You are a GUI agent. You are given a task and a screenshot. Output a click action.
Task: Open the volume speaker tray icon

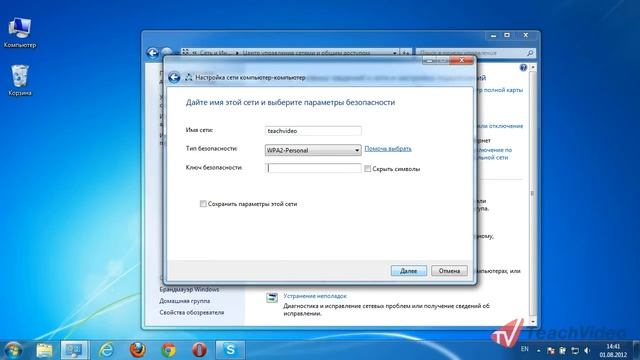tap(587, 350)
